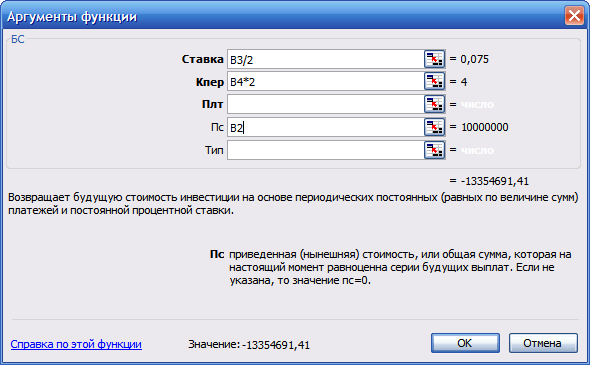Click into the empty Плт field
The width and height of the screenshot is (590, 365).
click(x=325, y=104)
